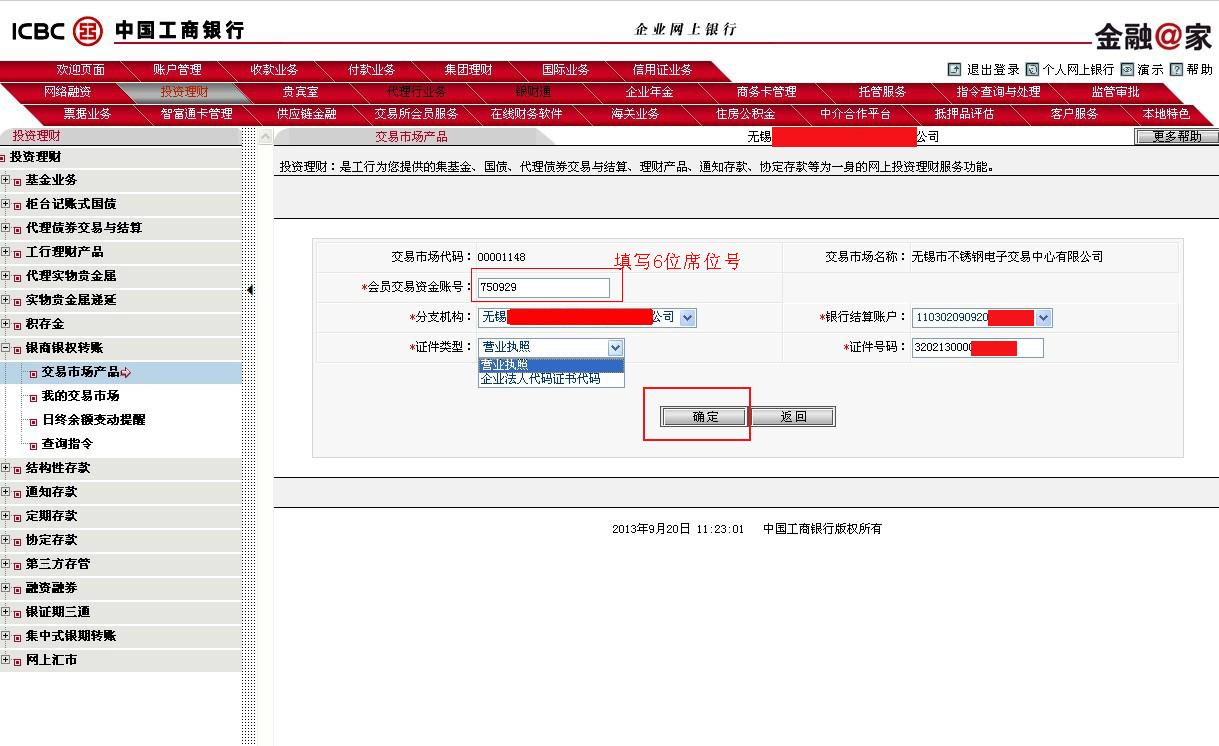Open the 集团理财 tab

pyautogui.click(x=469, y=70)
